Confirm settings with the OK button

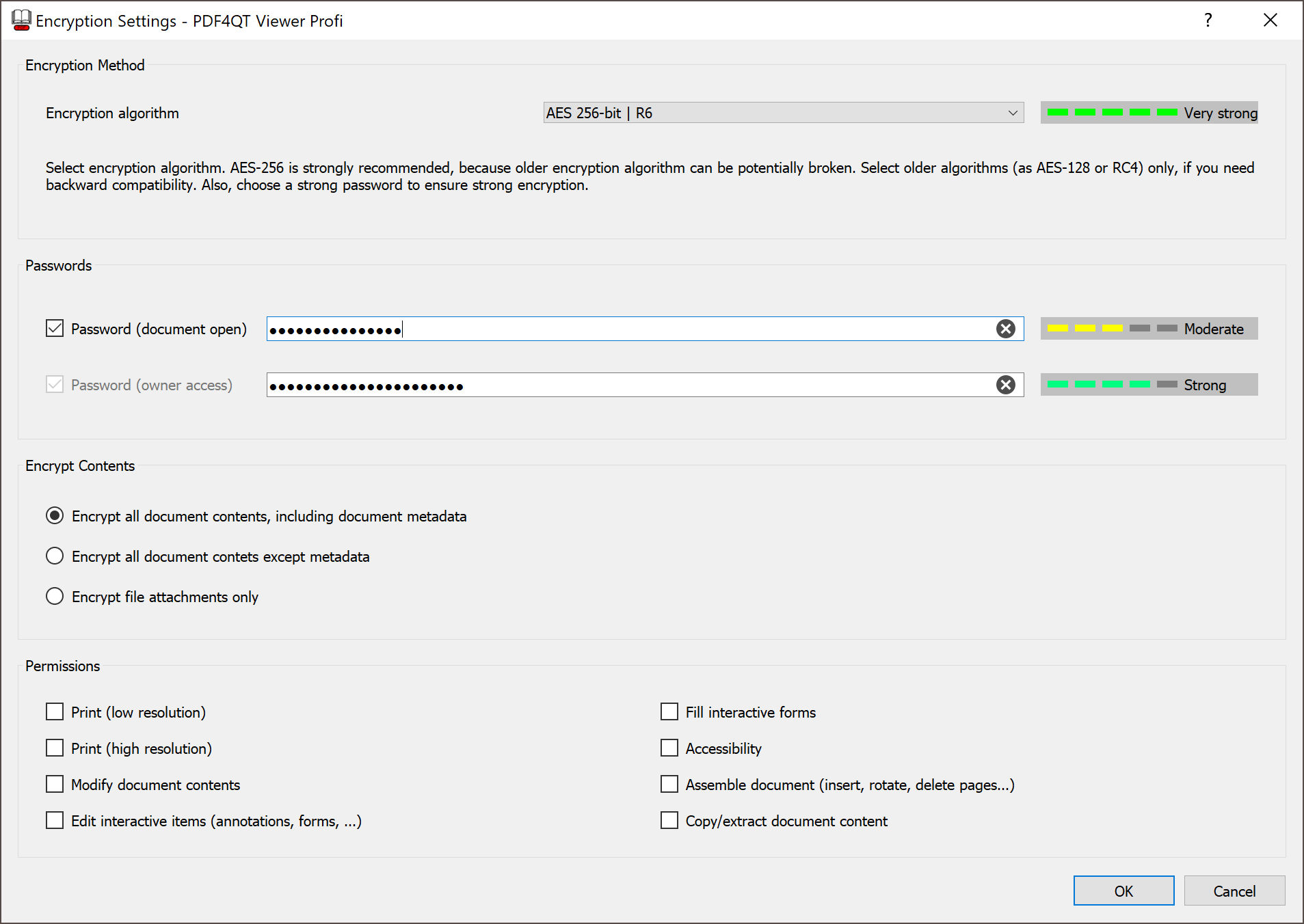pyautogui.click(x=1123, y=891)
